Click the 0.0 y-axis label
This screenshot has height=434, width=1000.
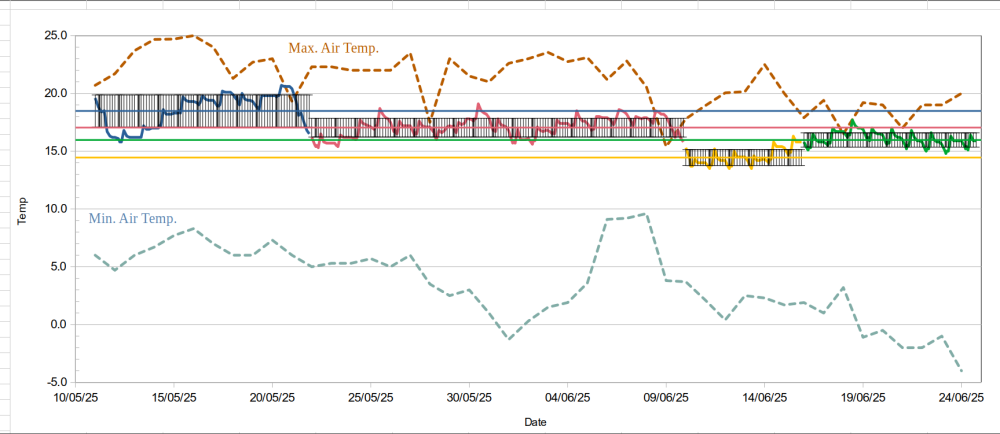pyautogui.click(x=59, y=324)
